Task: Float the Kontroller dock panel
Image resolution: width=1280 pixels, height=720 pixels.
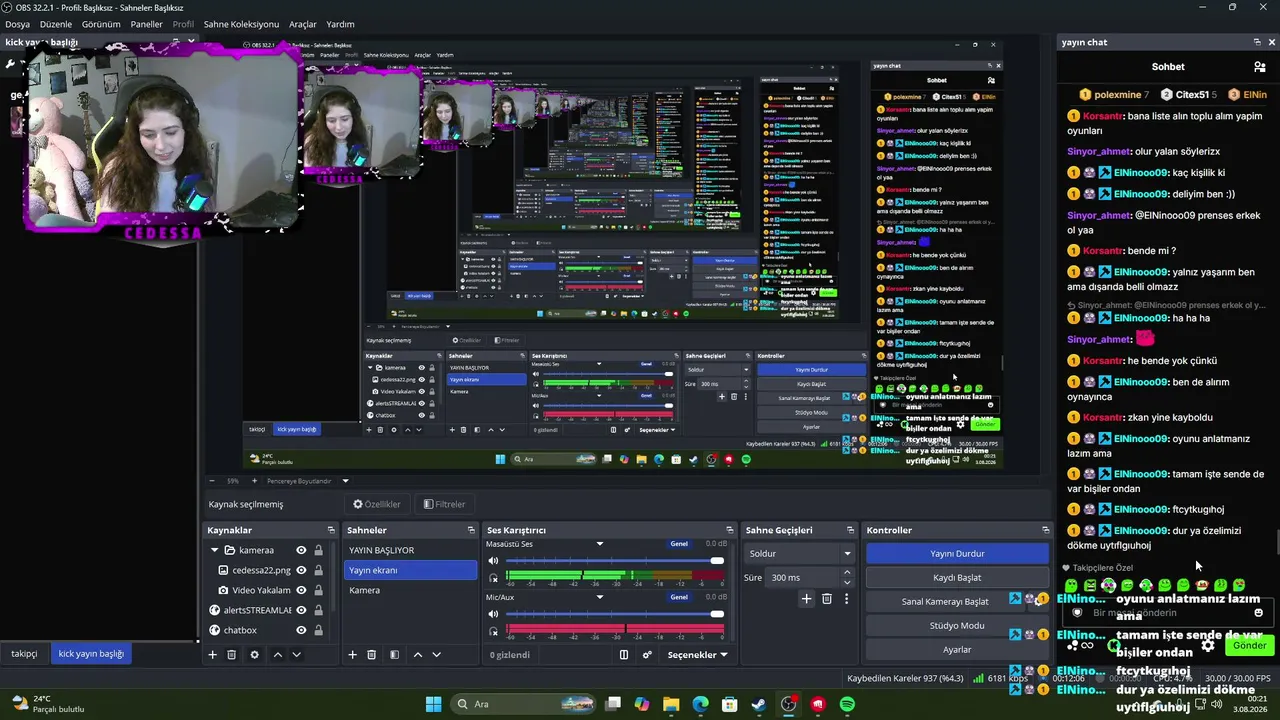Action: click(x=1046, y=530)
